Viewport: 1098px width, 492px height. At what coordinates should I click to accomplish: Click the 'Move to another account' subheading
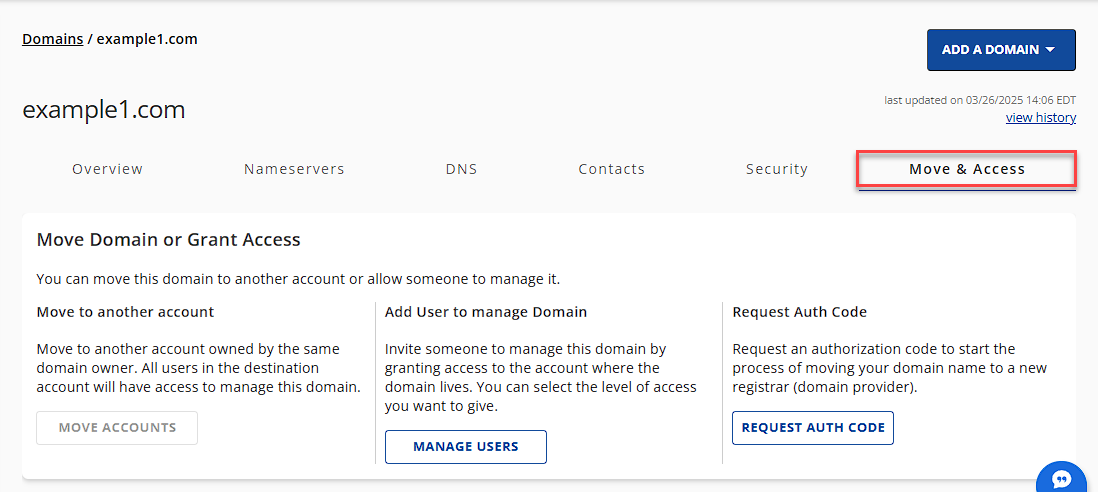pos(125,312)
